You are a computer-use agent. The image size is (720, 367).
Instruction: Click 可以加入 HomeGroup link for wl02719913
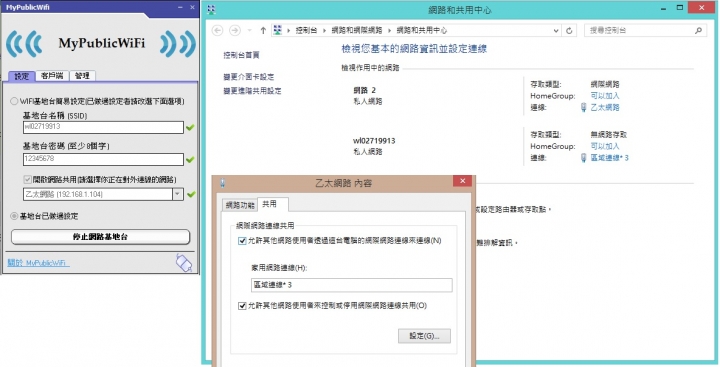[605, 147]
